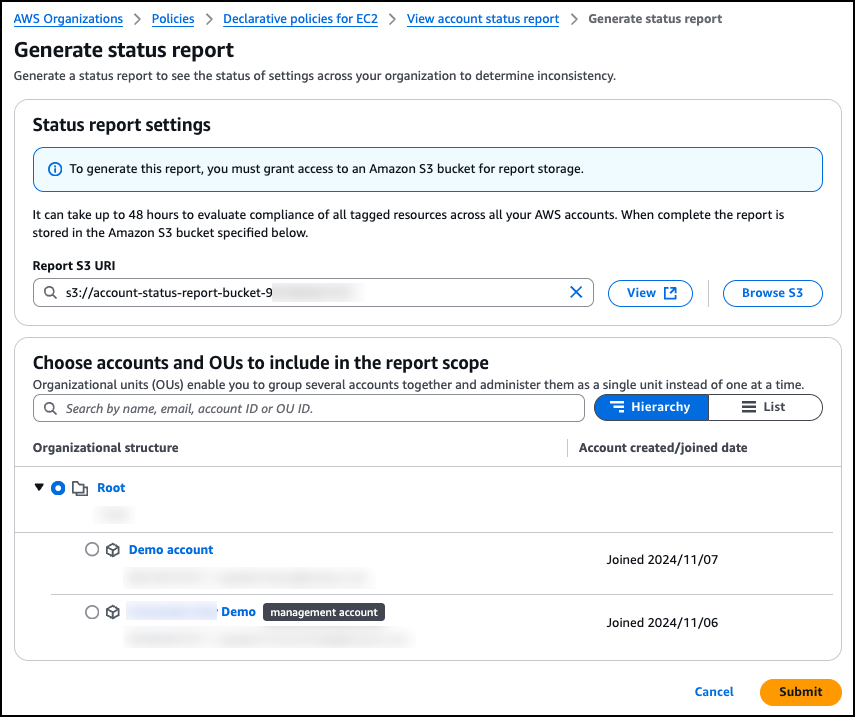Image resolution: width=855 pixels, height=717 pixels.
Task: Click the List view lines icon
Action: coord(749,407)
